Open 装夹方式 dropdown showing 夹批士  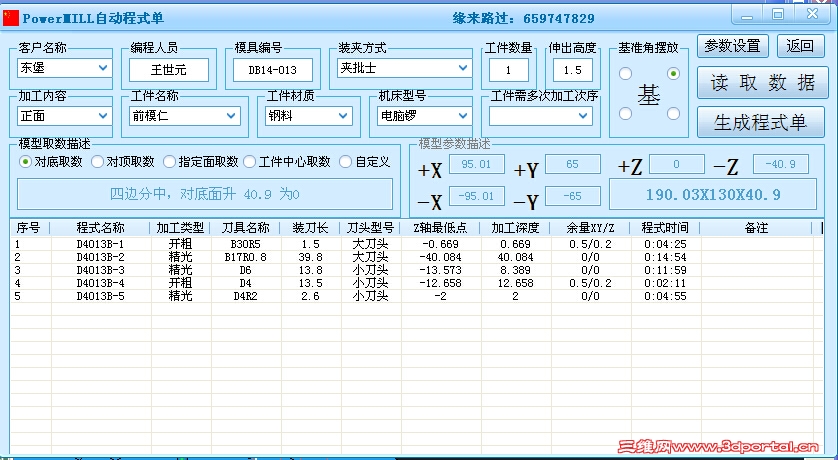point(404,68)
